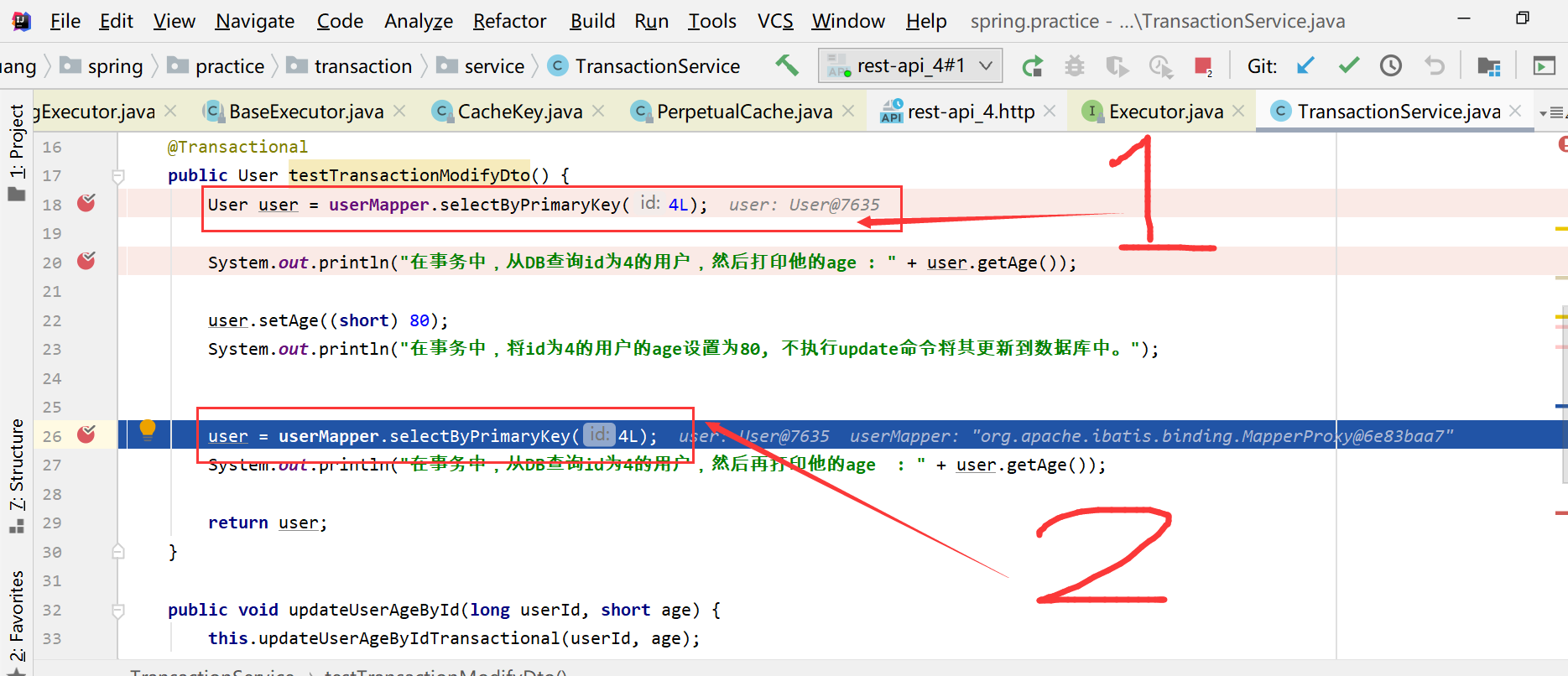Open the Structure tool window
The image size is (1568, 676).
coord(16,476)
